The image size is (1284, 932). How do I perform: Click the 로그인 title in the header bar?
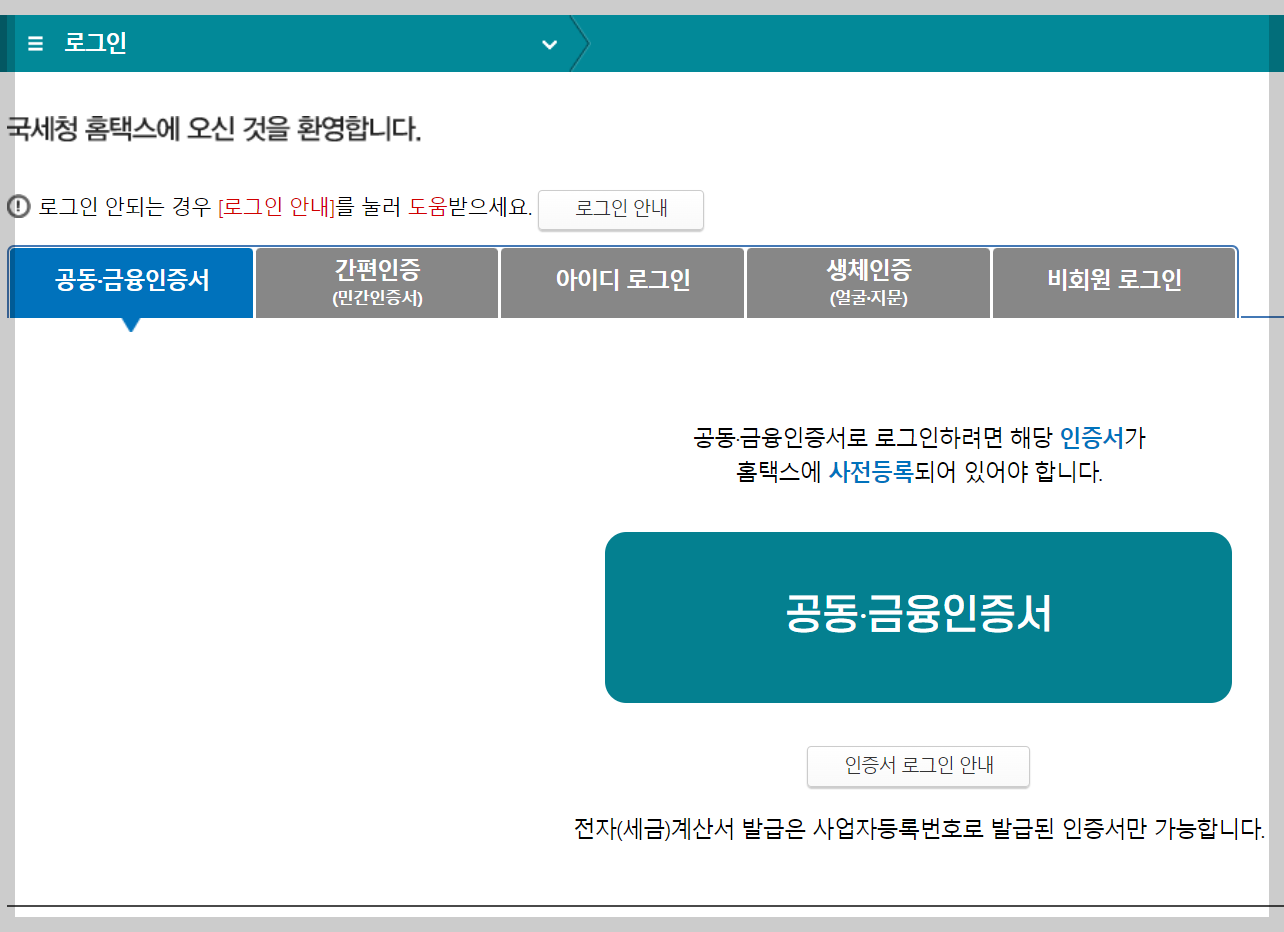click(x=95, y=44)
